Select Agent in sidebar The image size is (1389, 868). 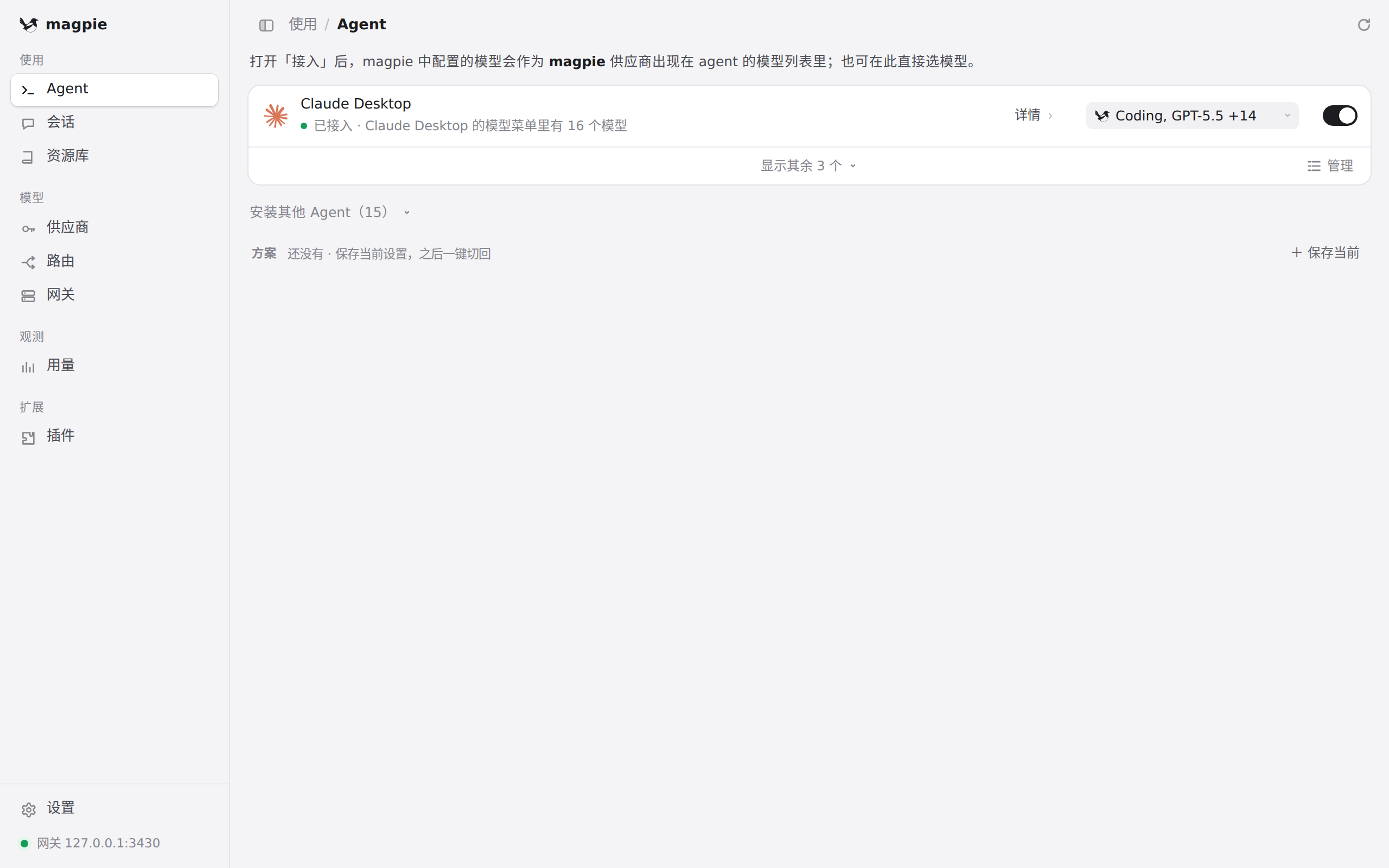pos(114,90)
